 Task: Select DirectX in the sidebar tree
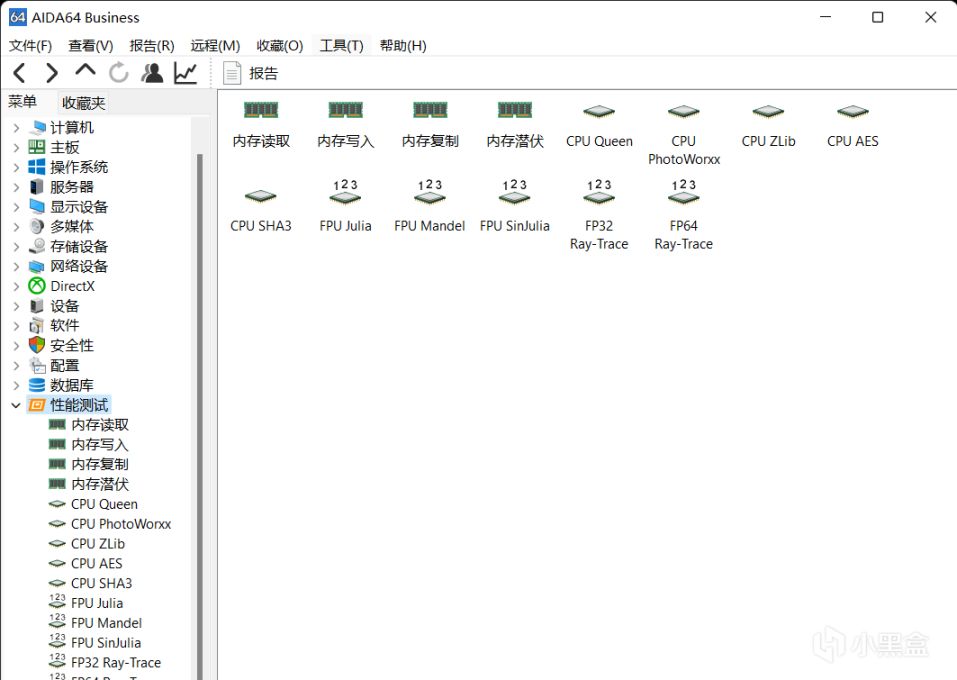72,286
